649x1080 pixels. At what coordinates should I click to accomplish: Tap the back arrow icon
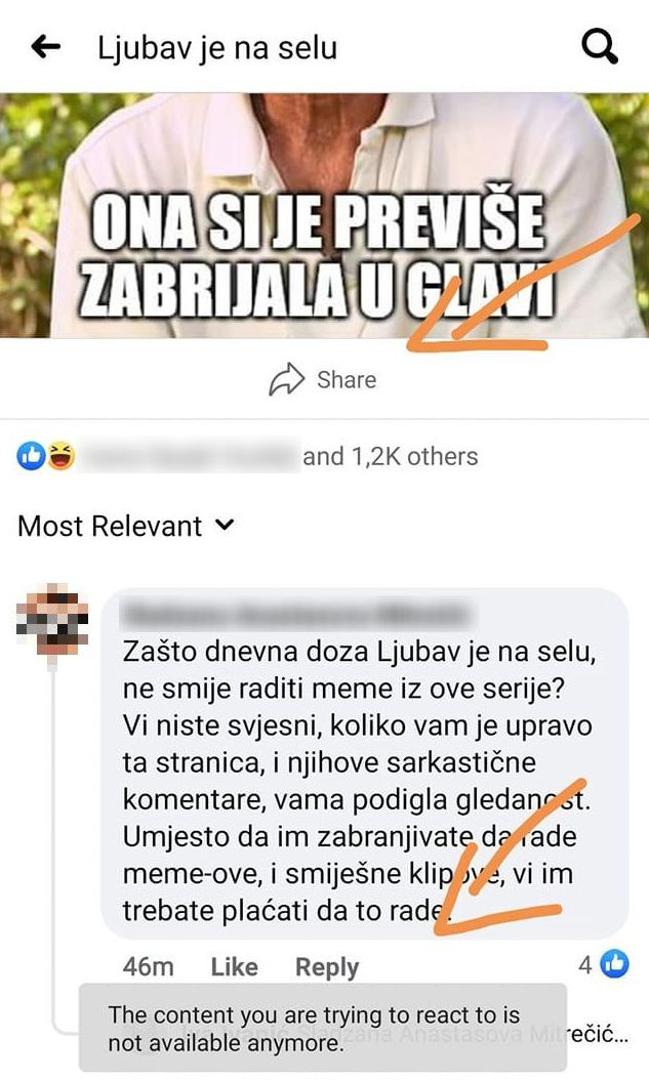coord(46,47)
